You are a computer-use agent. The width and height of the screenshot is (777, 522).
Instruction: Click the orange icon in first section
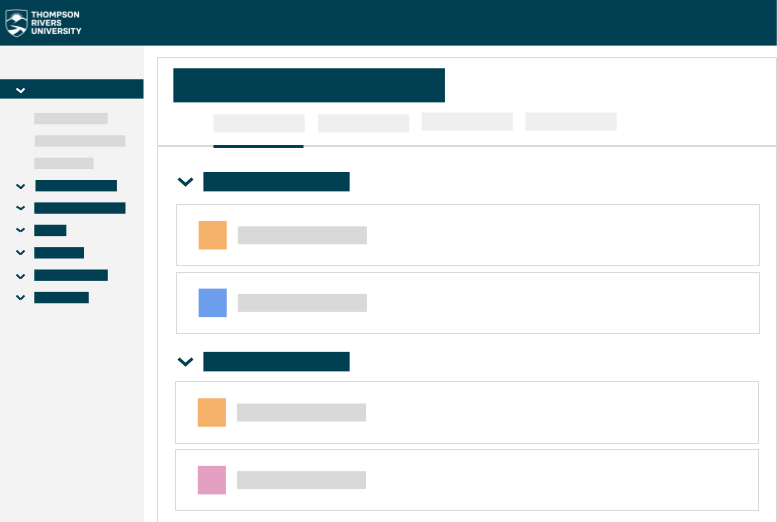(x=213, y=235)
